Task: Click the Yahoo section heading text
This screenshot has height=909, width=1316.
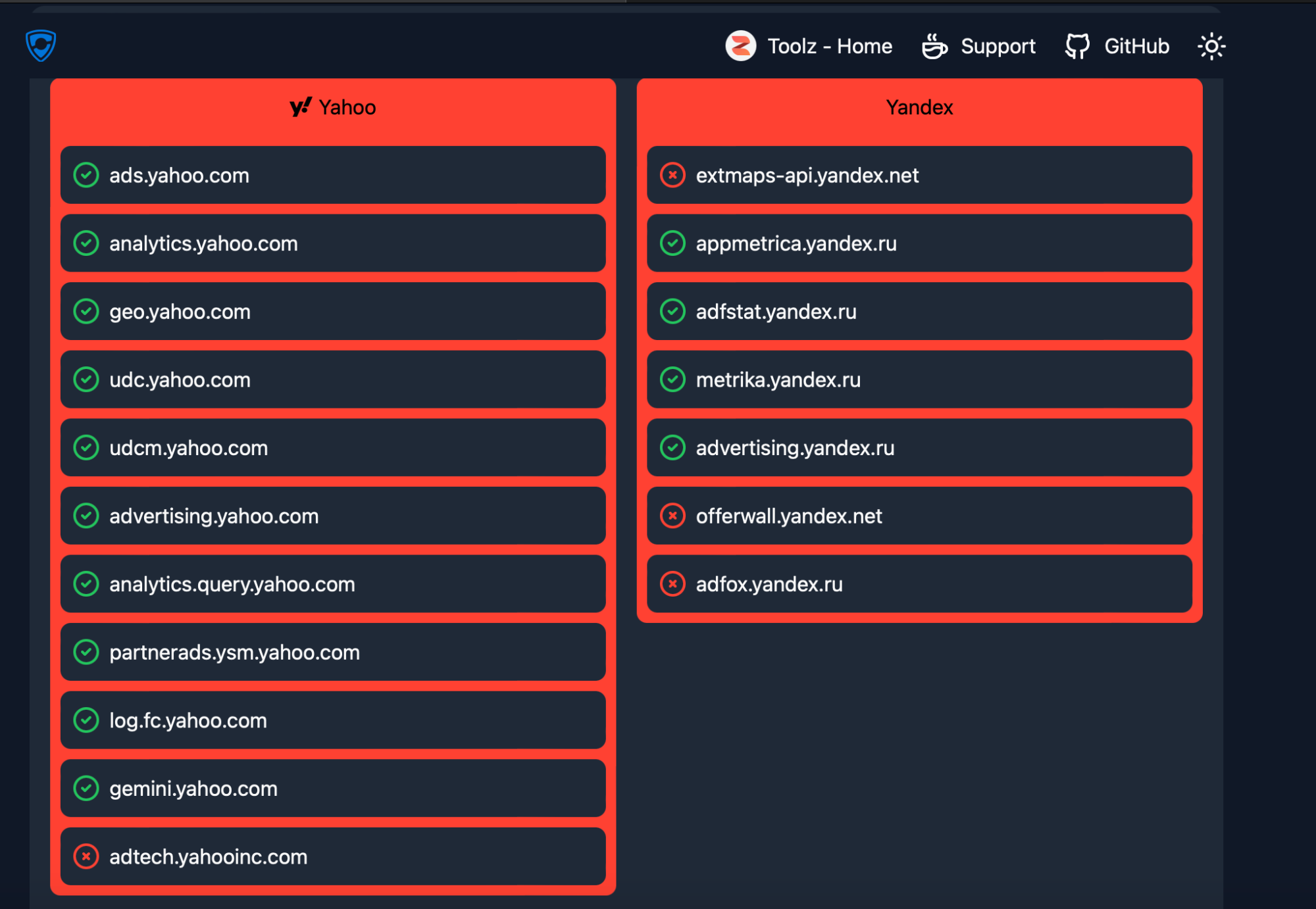Action: 347,107
